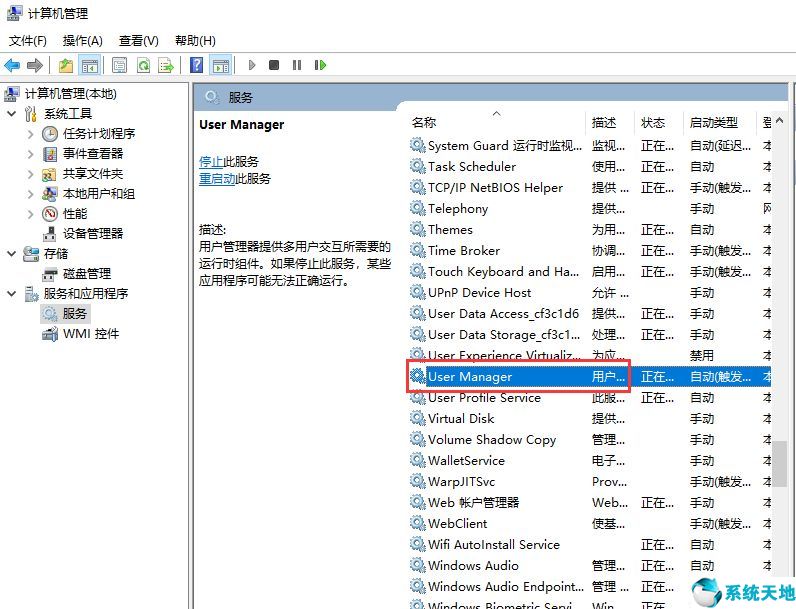Expand the 性能 node arrow
Screen dimensions: 796x609
click(30, 214)
